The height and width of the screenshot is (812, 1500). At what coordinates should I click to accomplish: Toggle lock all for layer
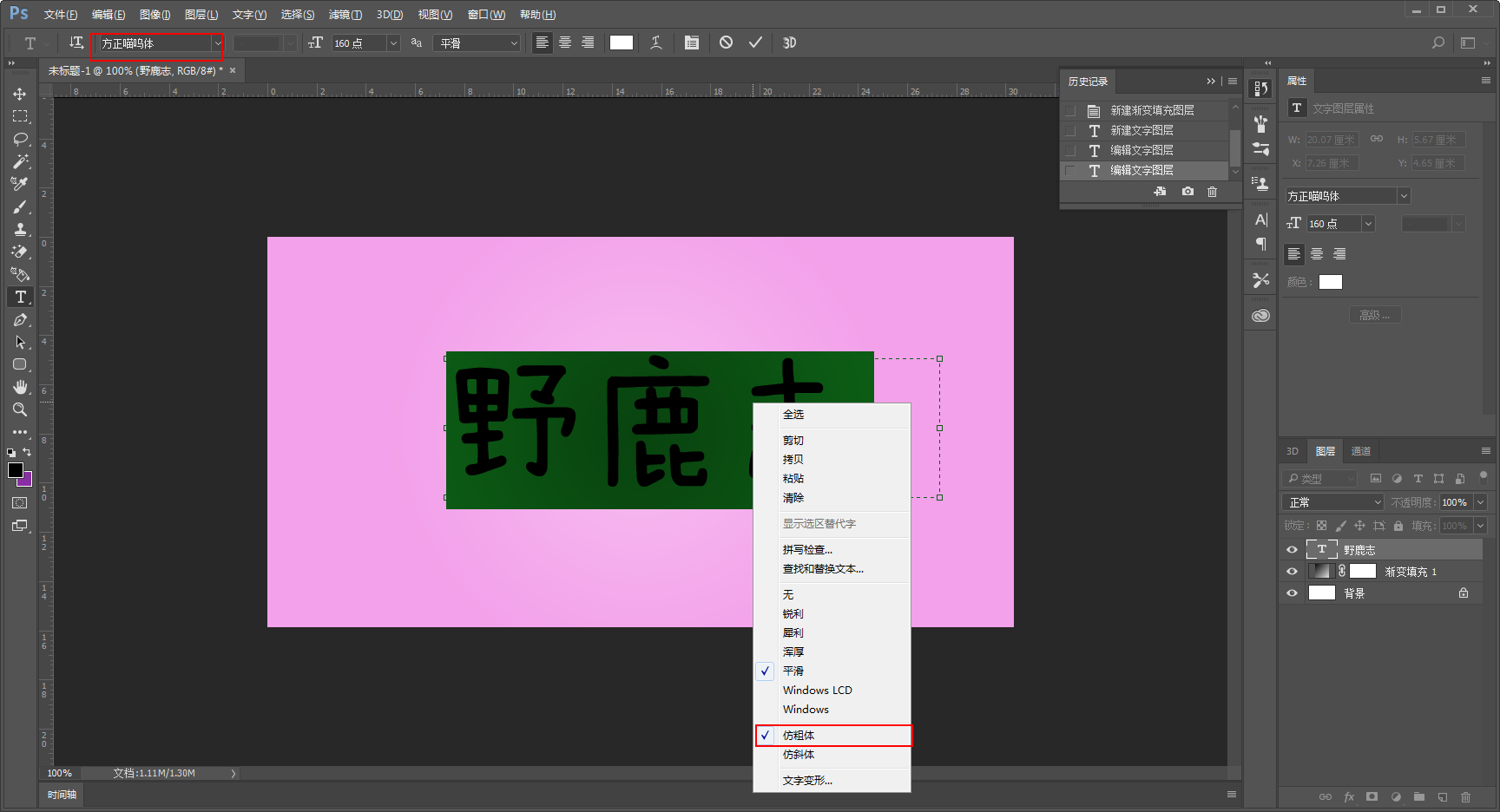point(1398,526)
